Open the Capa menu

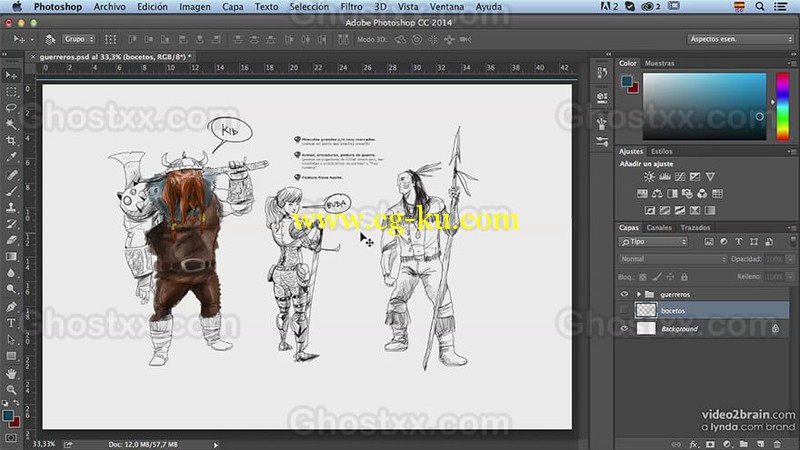coord(233,7)
